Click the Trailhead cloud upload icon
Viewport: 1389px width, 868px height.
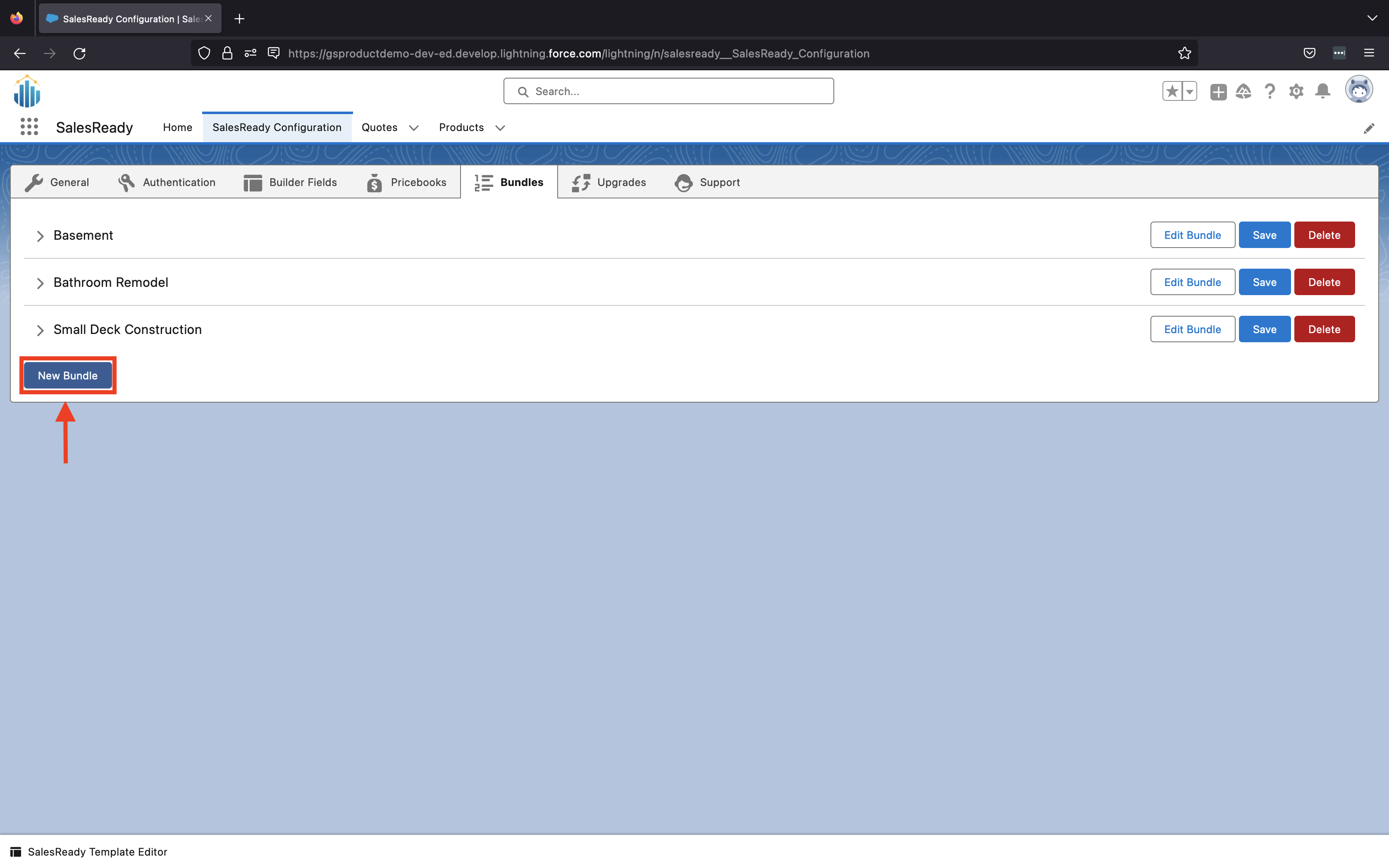click(x=1243, y=91)
